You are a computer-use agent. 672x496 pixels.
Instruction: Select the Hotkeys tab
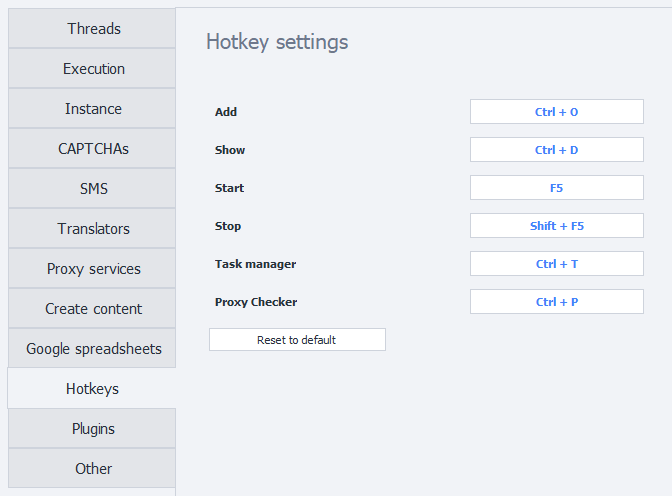[x=92, y=389]
